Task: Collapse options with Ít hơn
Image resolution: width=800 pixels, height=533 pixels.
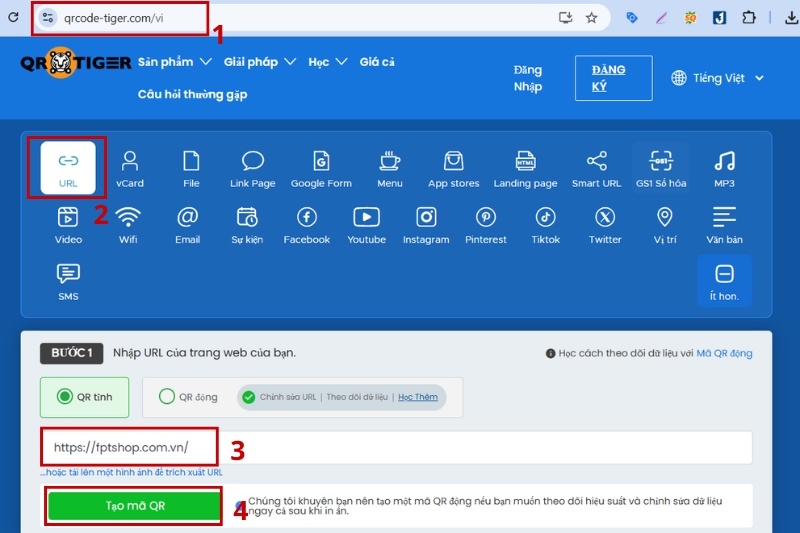Action: (x=724, y=281)
